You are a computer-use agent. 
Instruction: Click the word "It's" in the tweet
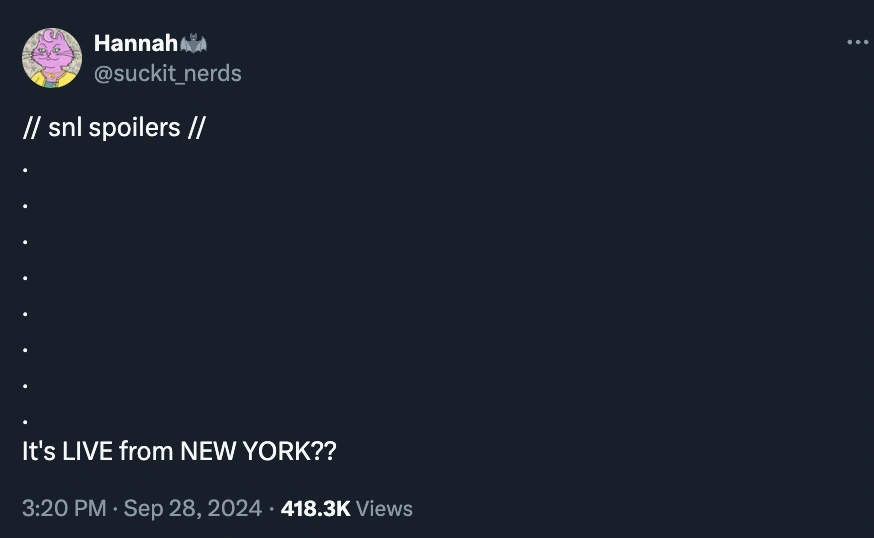39,451
